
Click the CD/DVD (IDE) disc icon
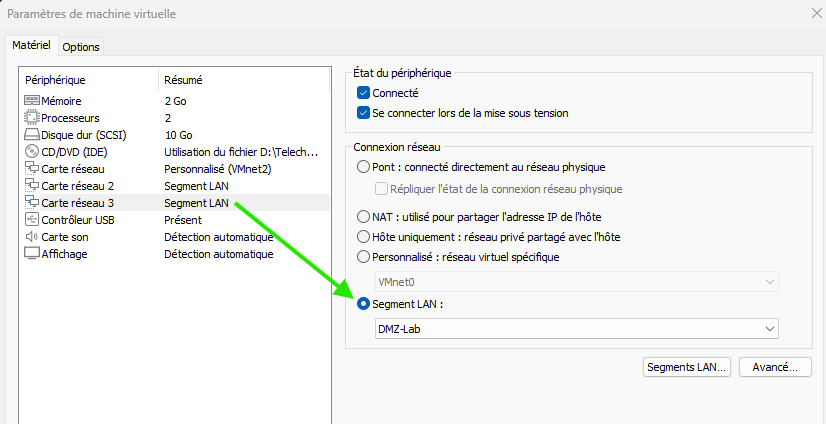click(31, 152)
